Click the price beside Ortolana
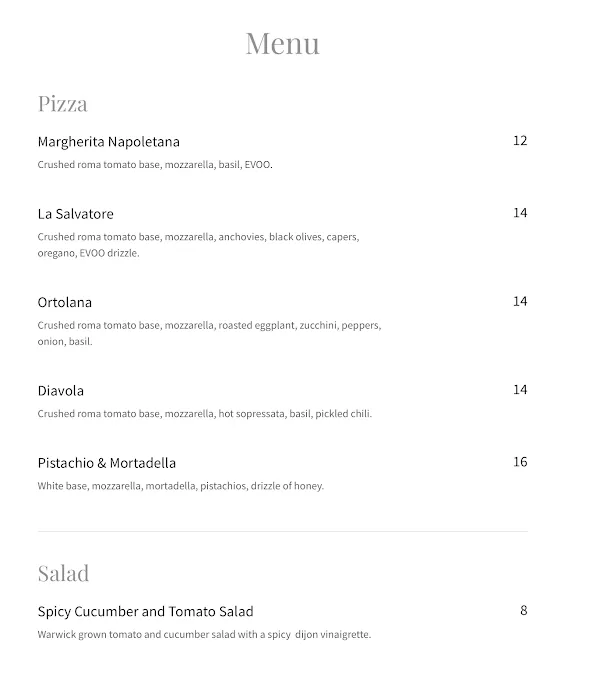The width and height of the screenshot is (606, 700). 519,301
